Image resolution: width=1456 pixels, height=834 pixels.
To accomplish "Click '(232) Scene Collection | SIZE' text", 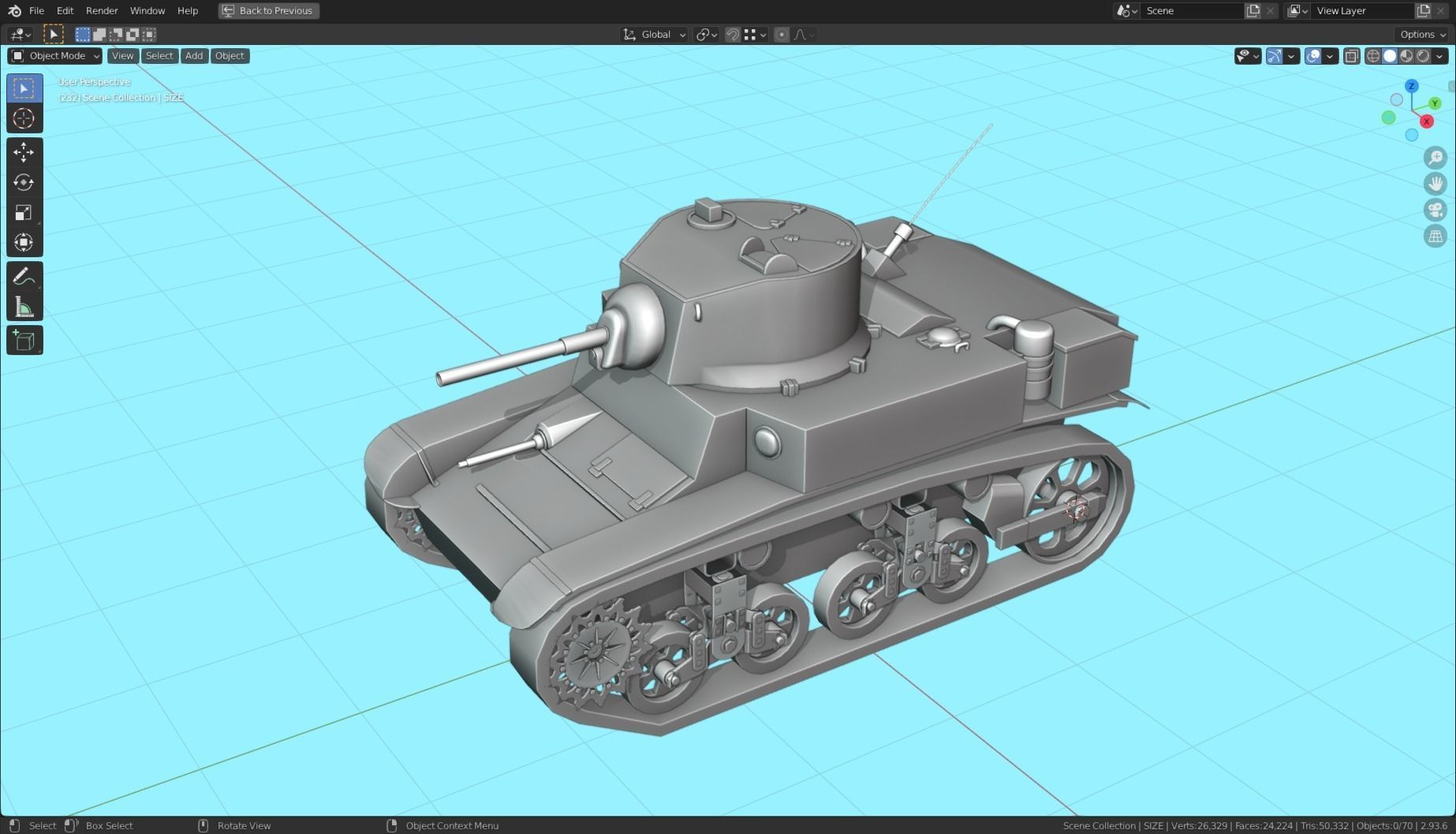I will 121,98.
